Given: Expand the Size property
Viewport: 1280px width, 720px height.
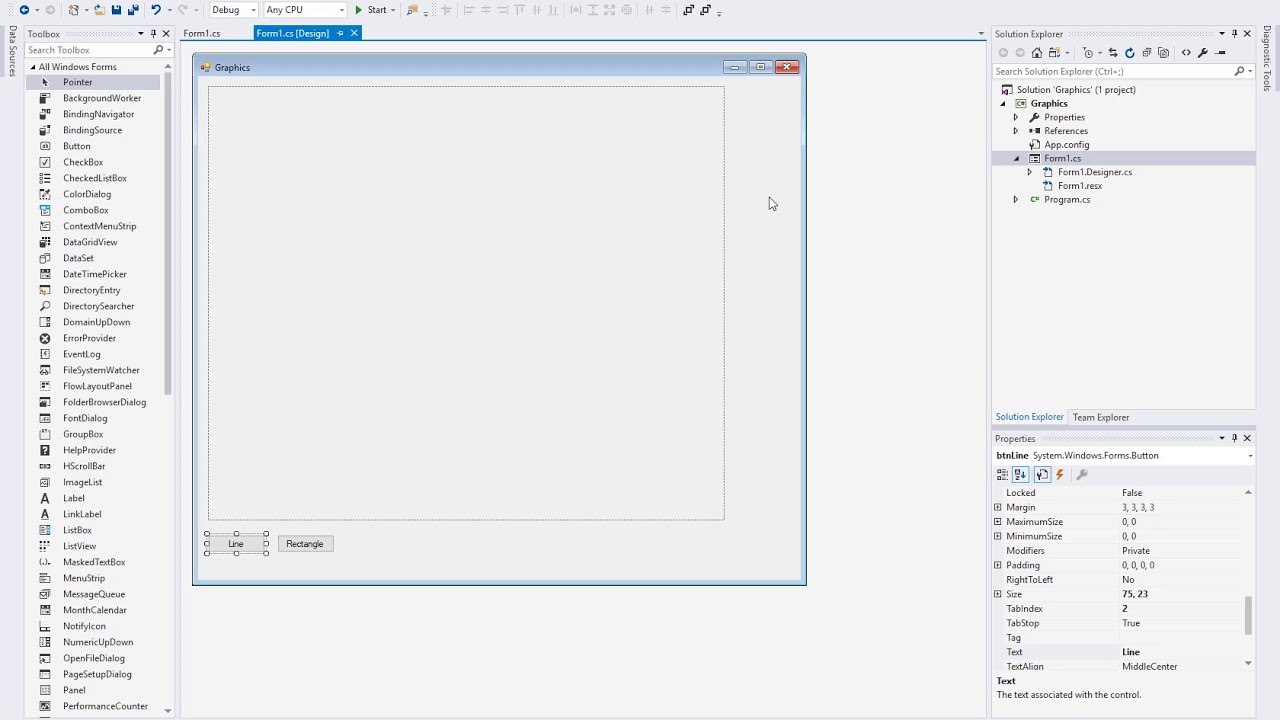Looking at the screenshot, I should click(x=998, y=594).
